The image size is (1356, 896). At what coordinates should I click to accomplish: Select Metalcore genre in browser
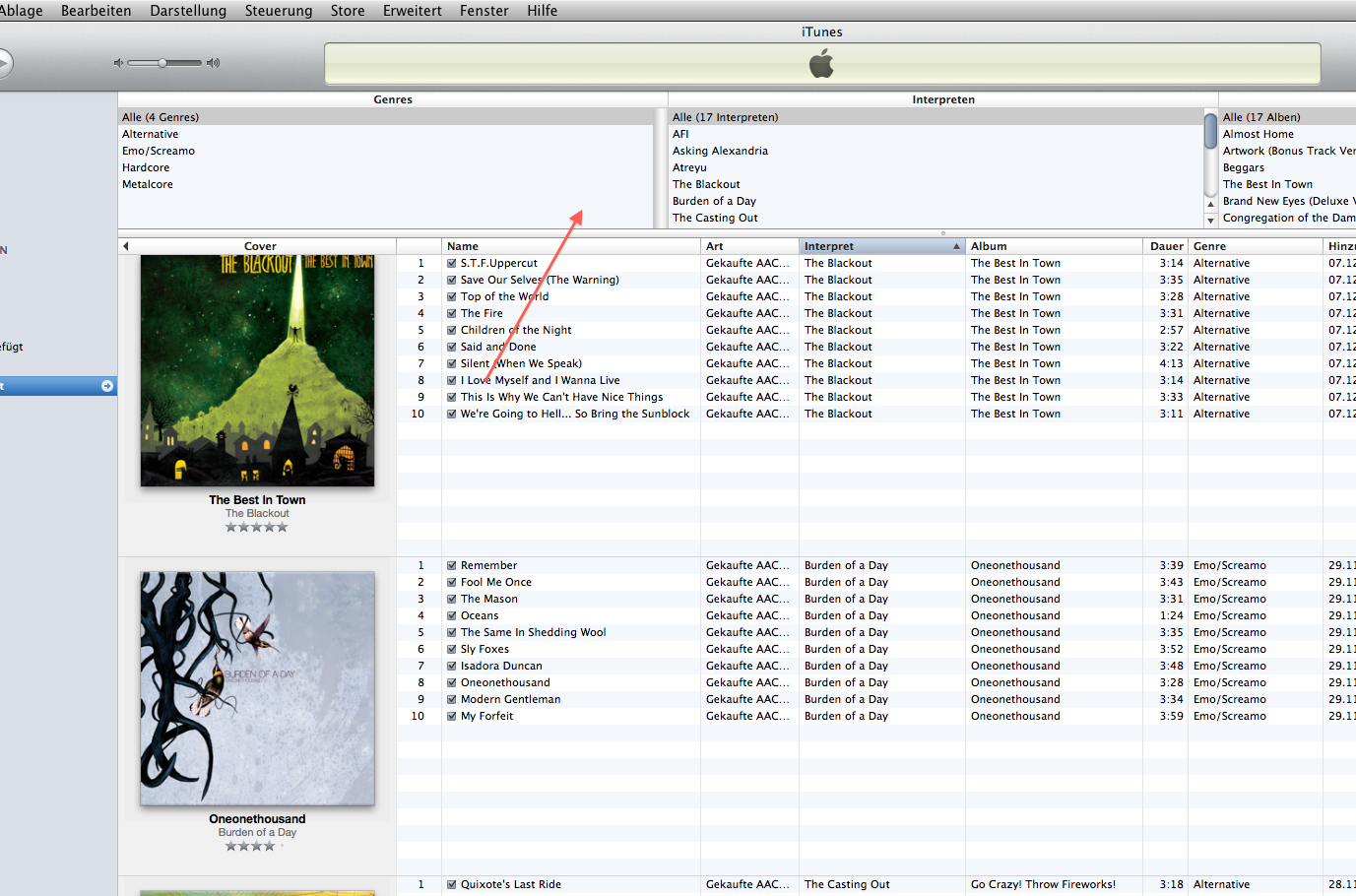pyautogui.click(x=386, y=184)
